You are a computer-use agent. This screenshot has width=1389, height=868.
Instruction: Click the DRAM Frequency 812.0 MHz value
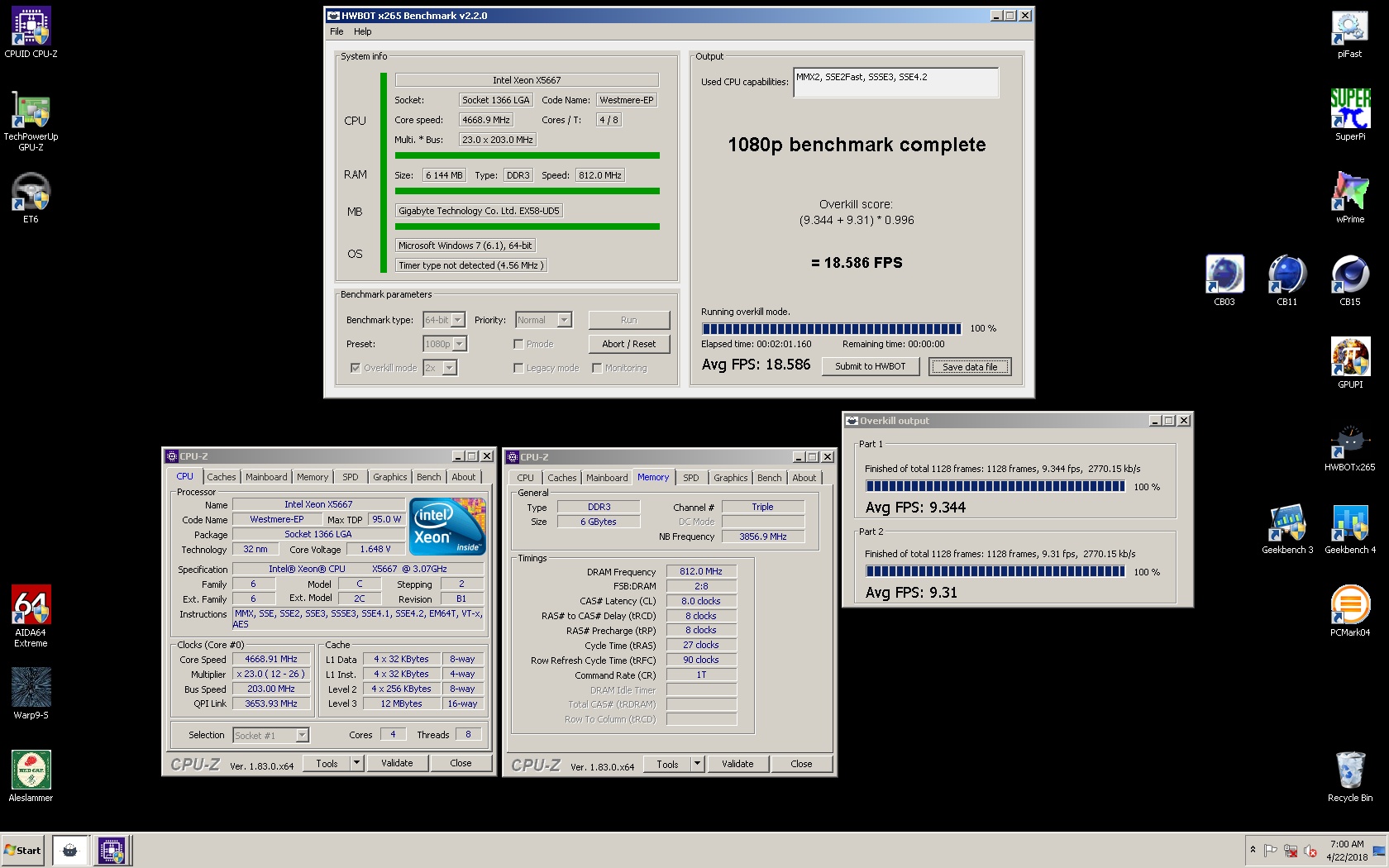click(701, 571)
